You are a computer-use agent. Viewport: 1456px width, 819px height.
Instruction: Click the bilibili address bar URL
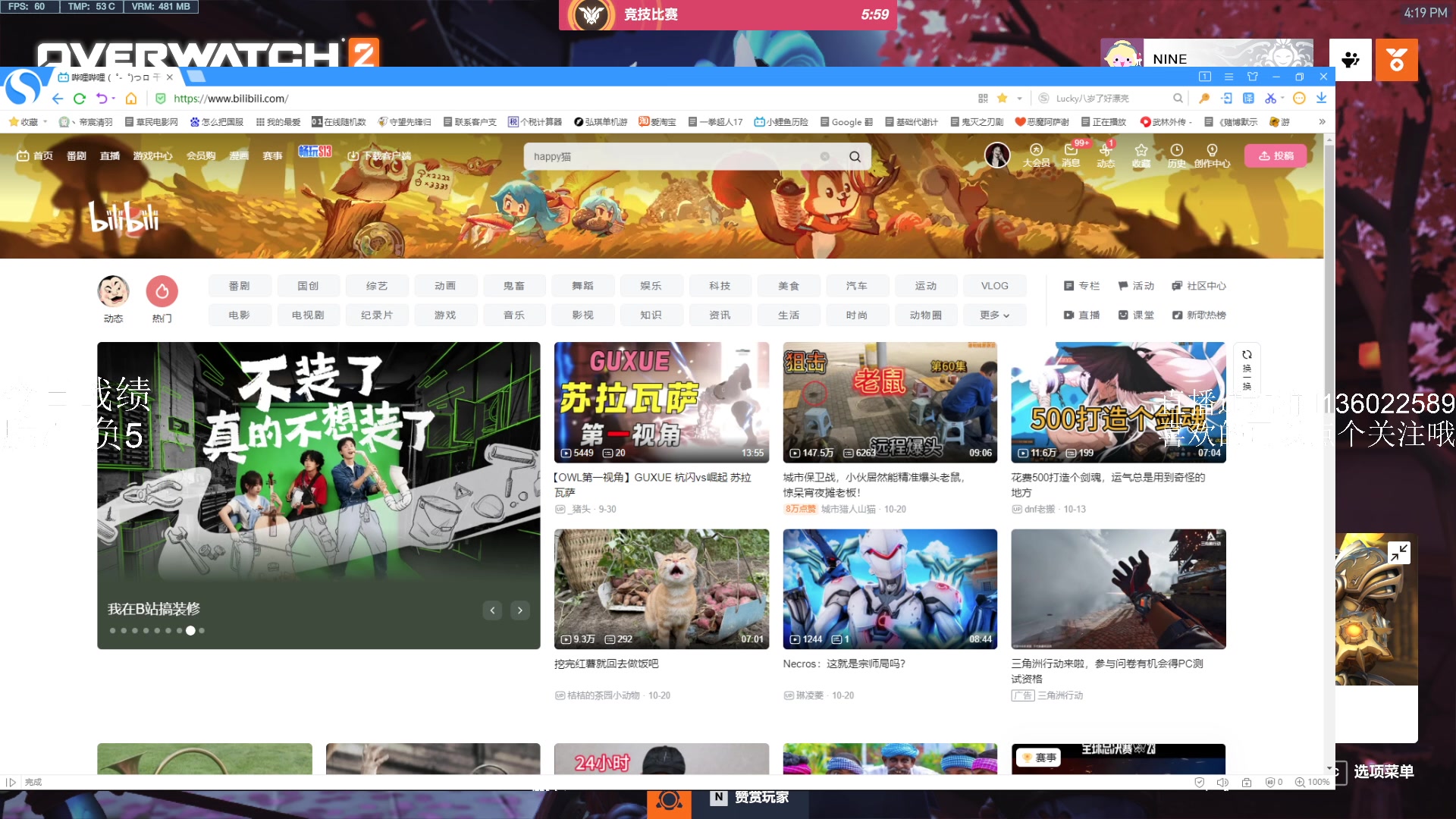coord(231,99)
